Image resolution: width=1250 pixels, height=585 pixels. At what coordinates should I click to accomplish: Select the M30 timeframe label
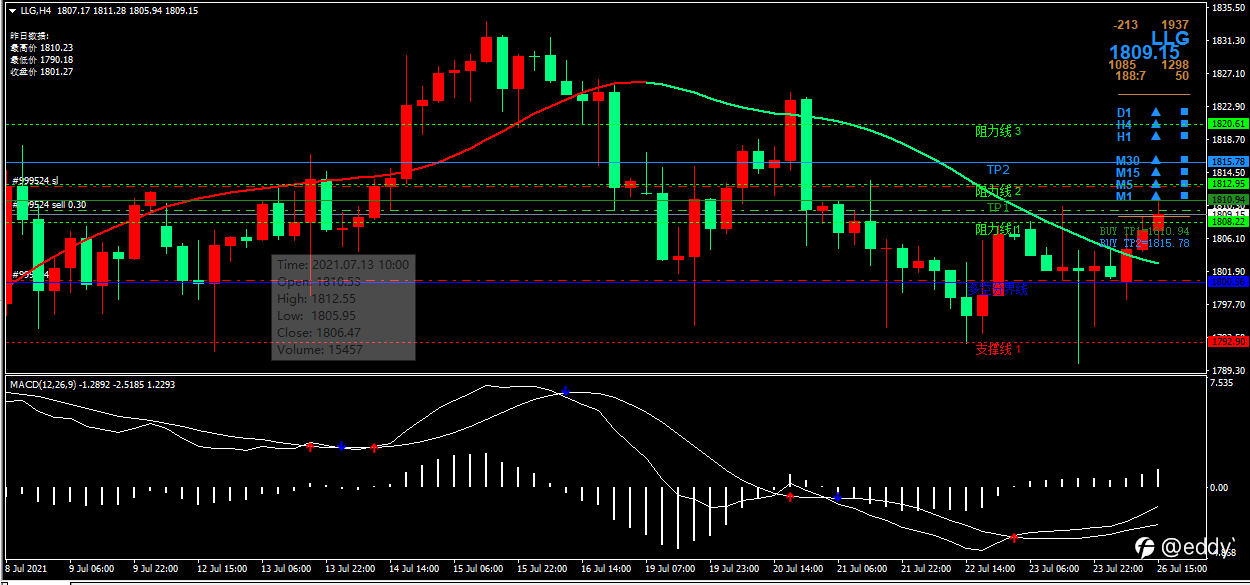click(x=1127, y=160)
